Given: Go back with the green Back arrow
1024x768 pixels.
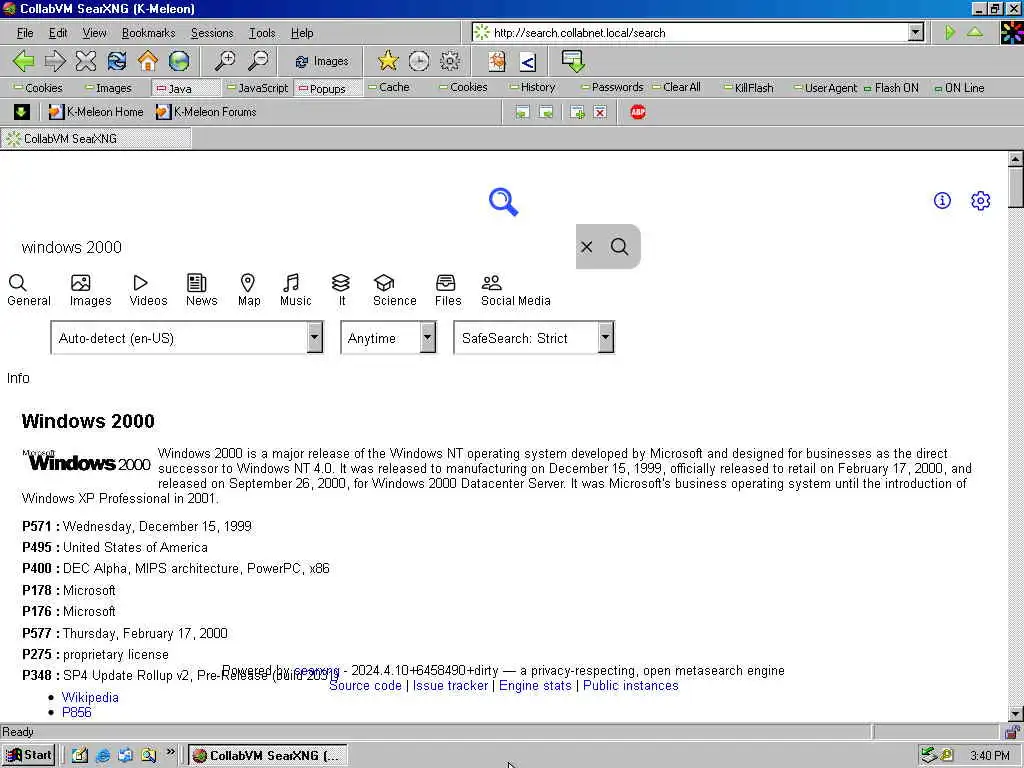Looking at the screenshot, I should point(24,61).
